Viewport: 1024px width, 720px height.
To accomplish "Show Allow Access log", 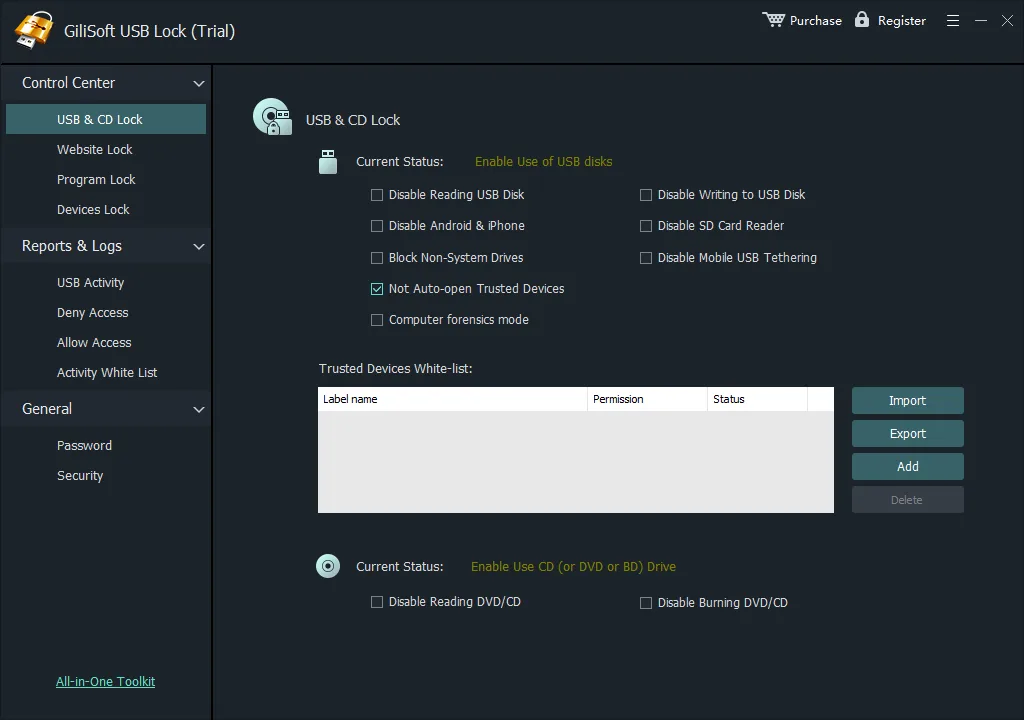I will point(94,342).
